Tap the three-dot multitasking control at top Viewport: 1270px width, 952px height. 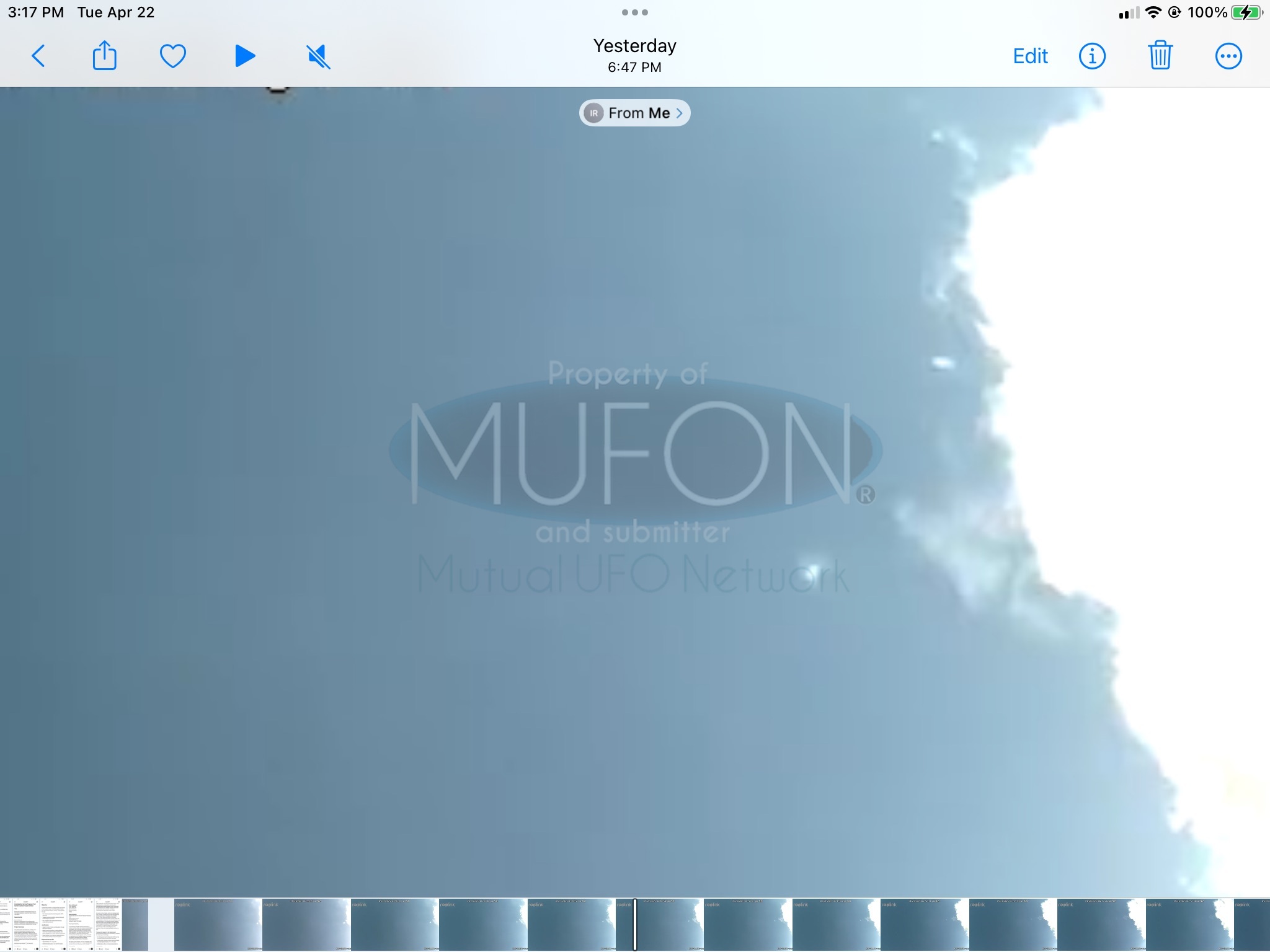tap(634, 12)
